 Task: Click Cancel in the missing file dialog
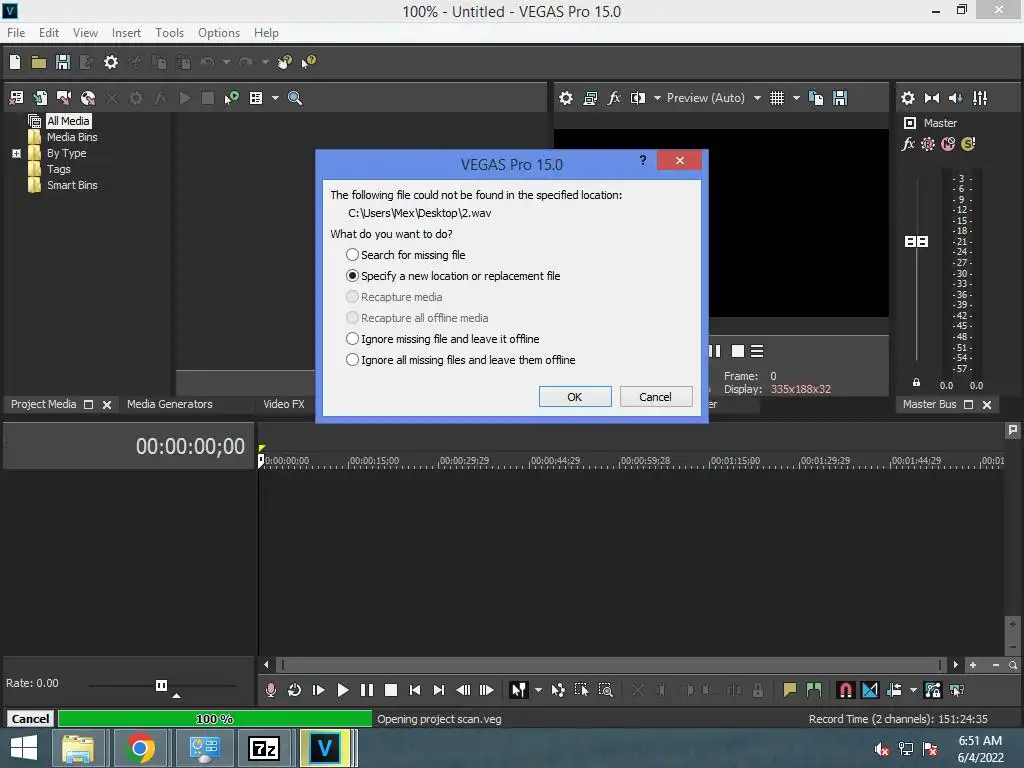point(655,397)
